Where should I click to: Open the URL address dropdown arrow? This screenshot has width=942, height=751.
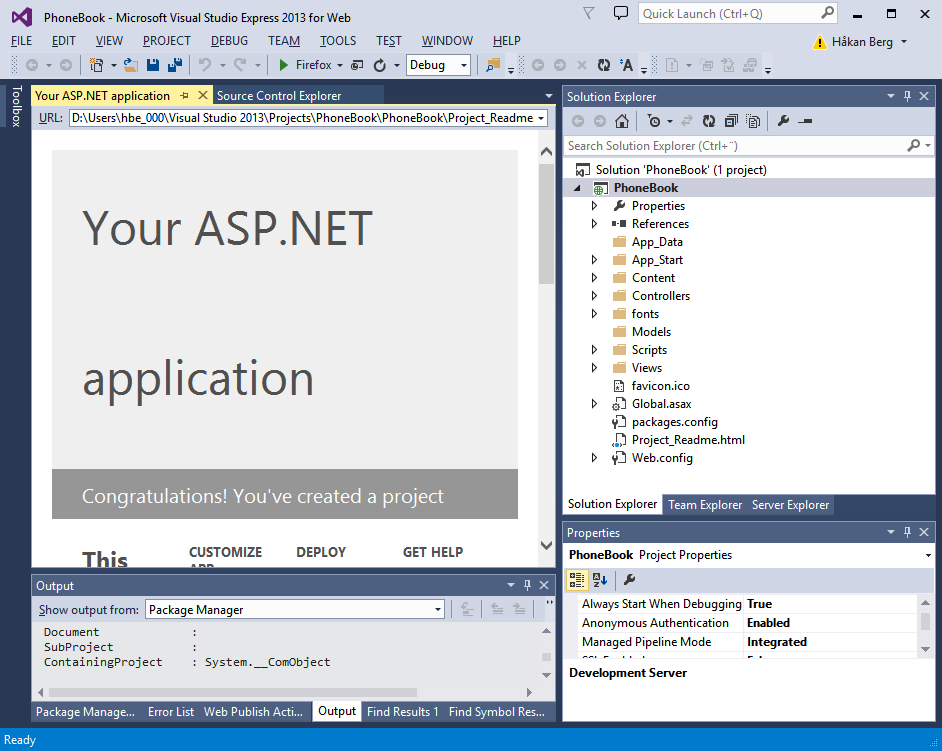541,118
